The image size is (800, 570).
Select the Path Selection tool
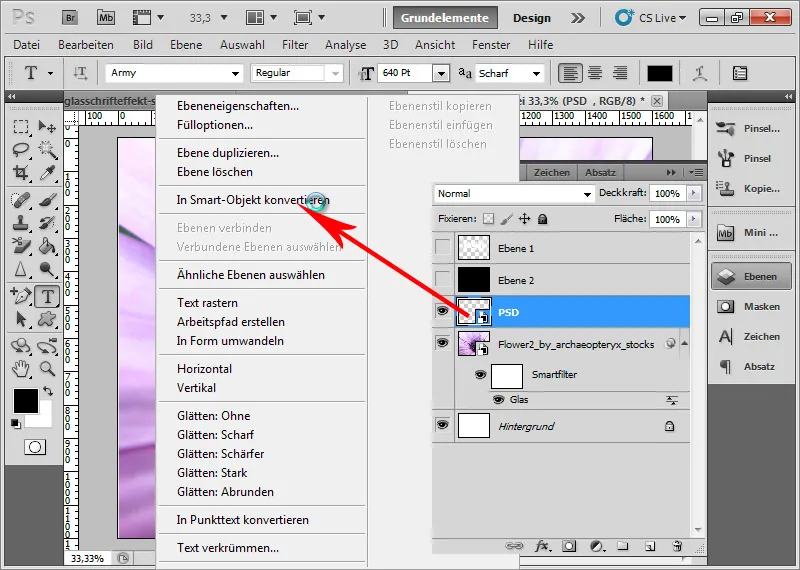point(21,319)
